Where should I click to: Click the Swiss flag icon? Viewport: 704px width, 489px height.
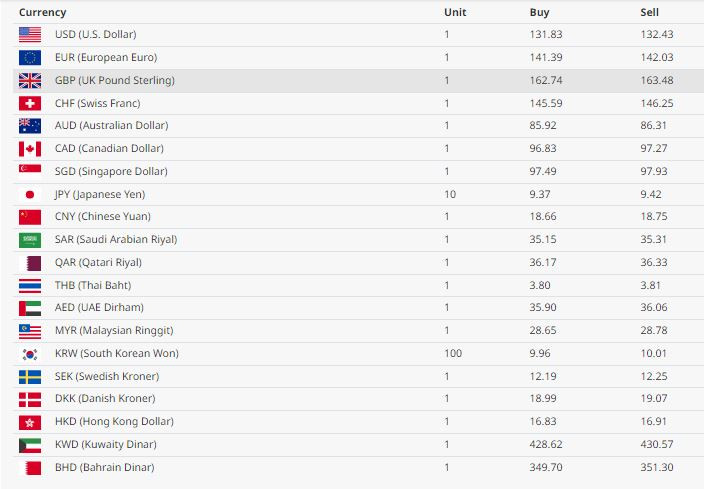[30, 104]
